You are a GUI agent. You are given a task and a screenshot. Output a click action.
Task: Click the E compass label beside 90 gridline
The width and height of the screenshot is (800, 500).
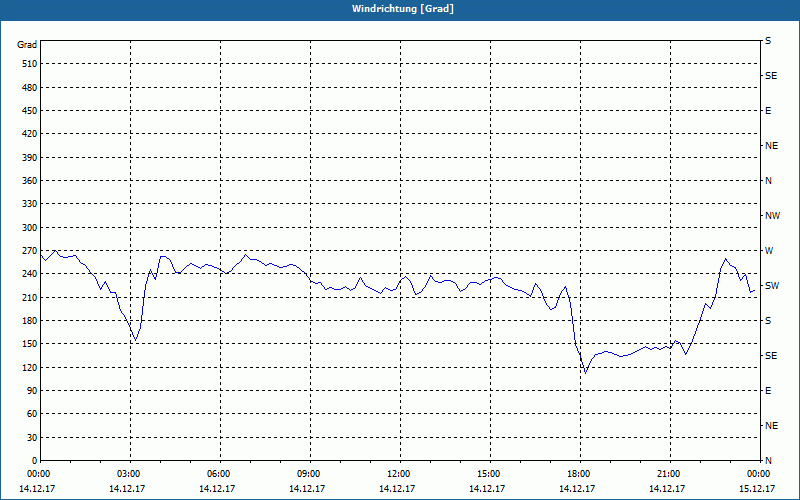[x=768, y=390]
